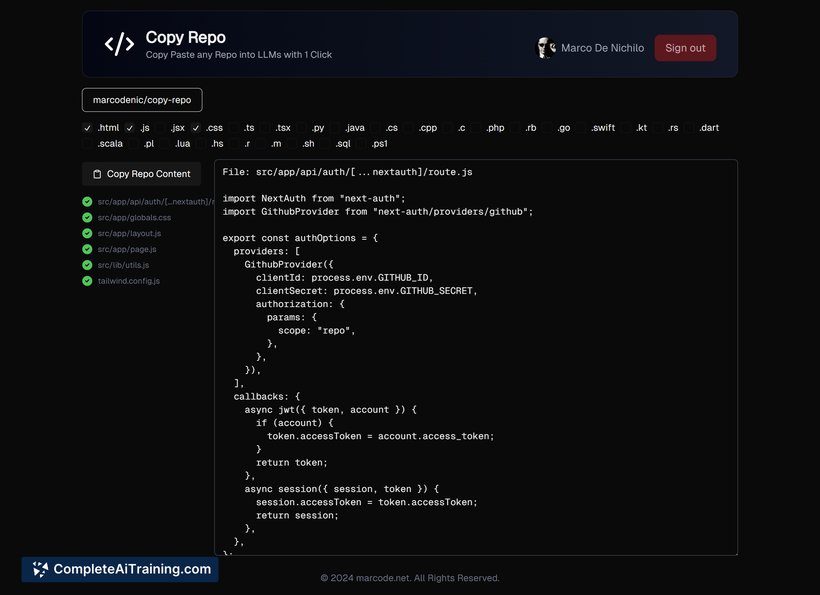Click the 'File: src/app/api/auth' line in the code preview
820x595 pixels.
(x=347, y=172)
